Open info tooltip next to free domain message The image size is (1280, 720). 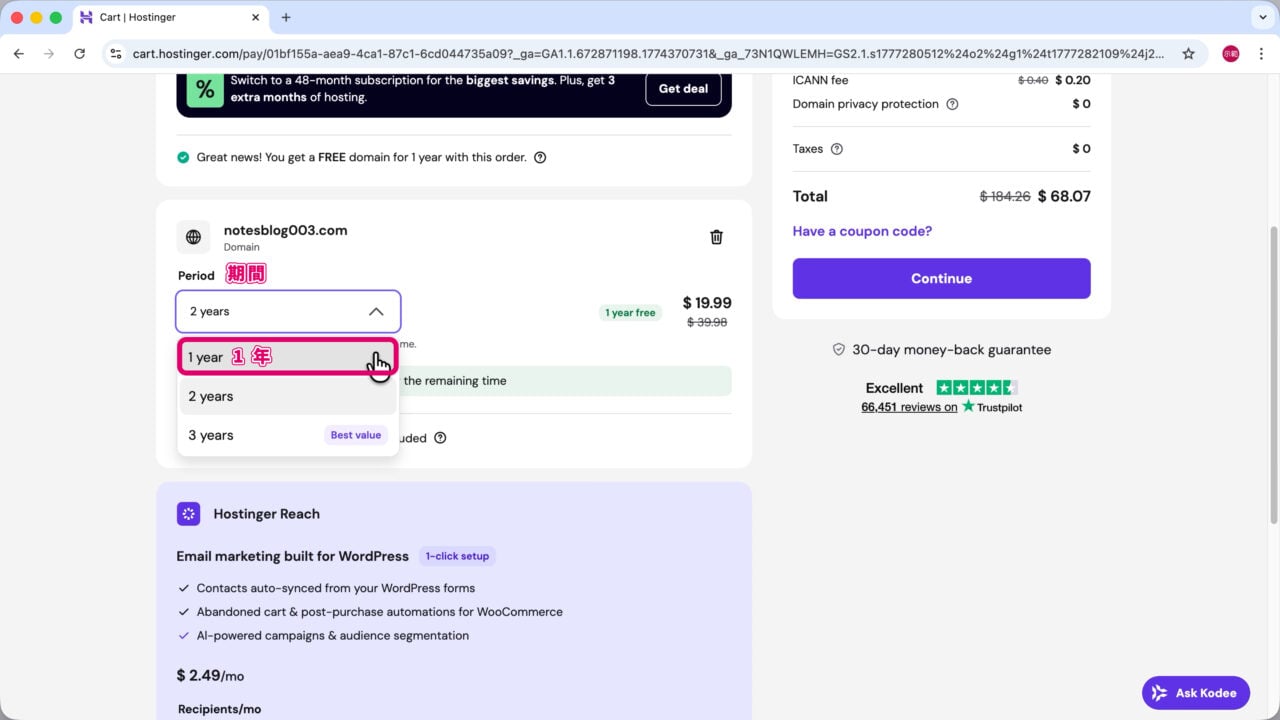coord(540,157)
